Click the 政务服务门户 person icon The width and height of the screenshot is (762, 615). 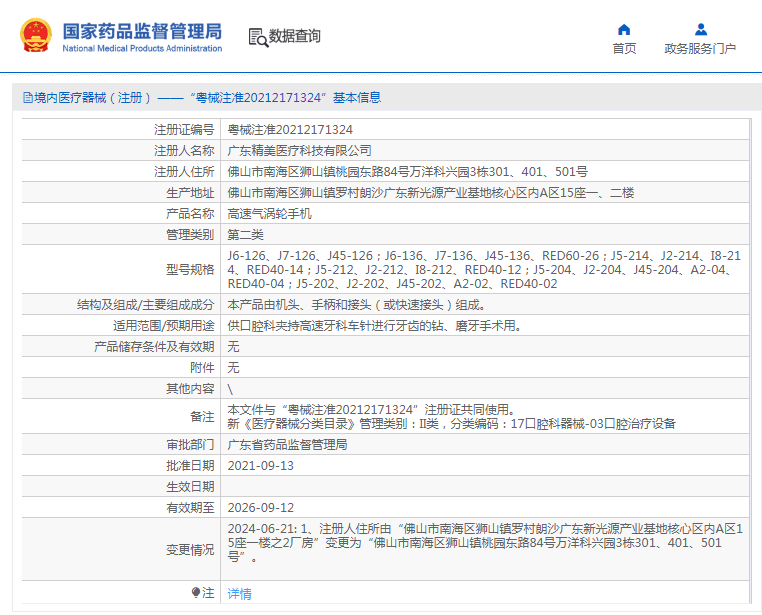[x=701, y=30]
